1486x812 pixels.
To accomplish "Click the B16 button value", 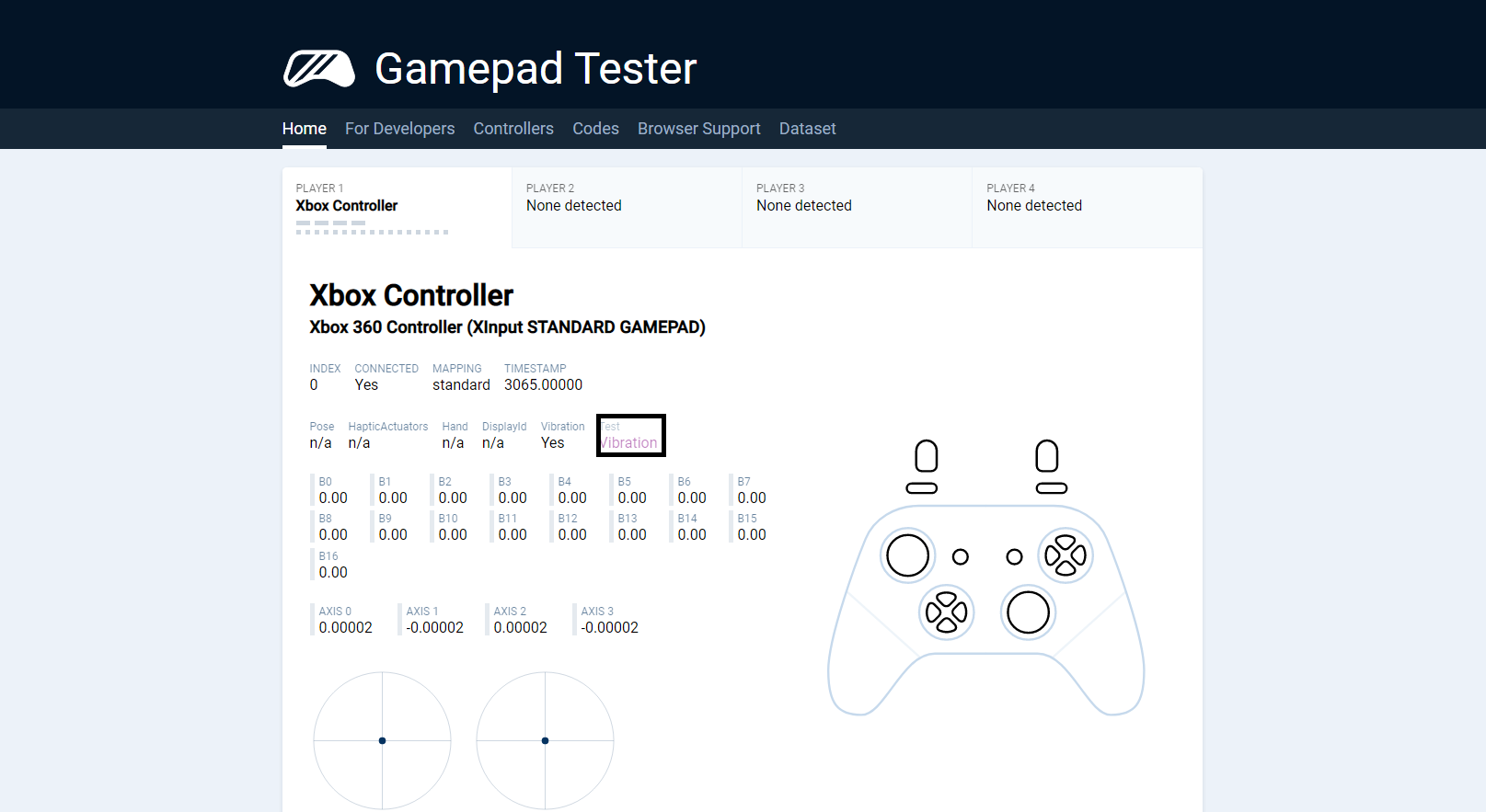I will click(333, 573).
